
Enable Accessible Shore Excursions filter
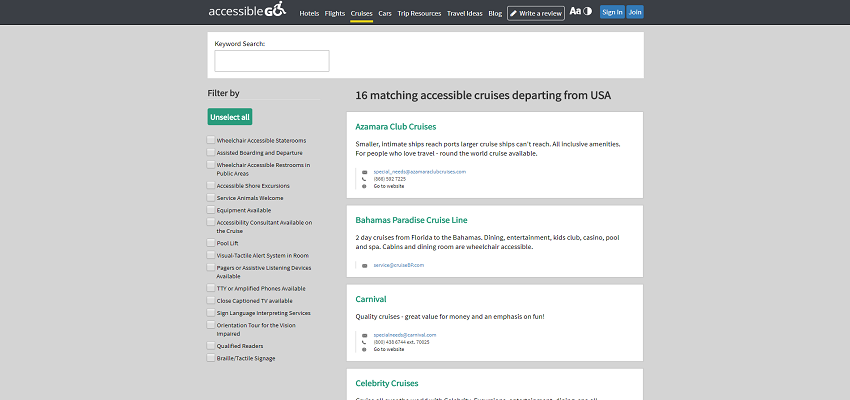211,185
